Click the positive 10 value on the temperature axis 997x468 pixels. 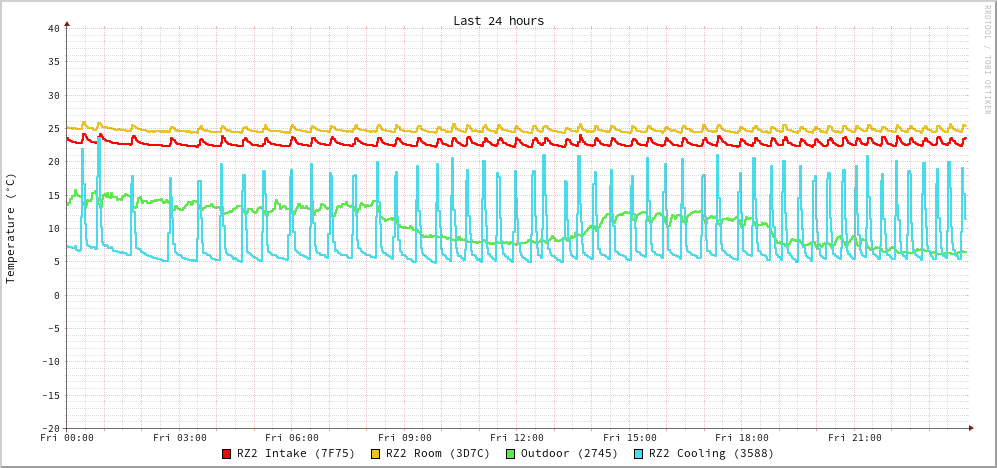pyautogui.click(x=53, y=228)
